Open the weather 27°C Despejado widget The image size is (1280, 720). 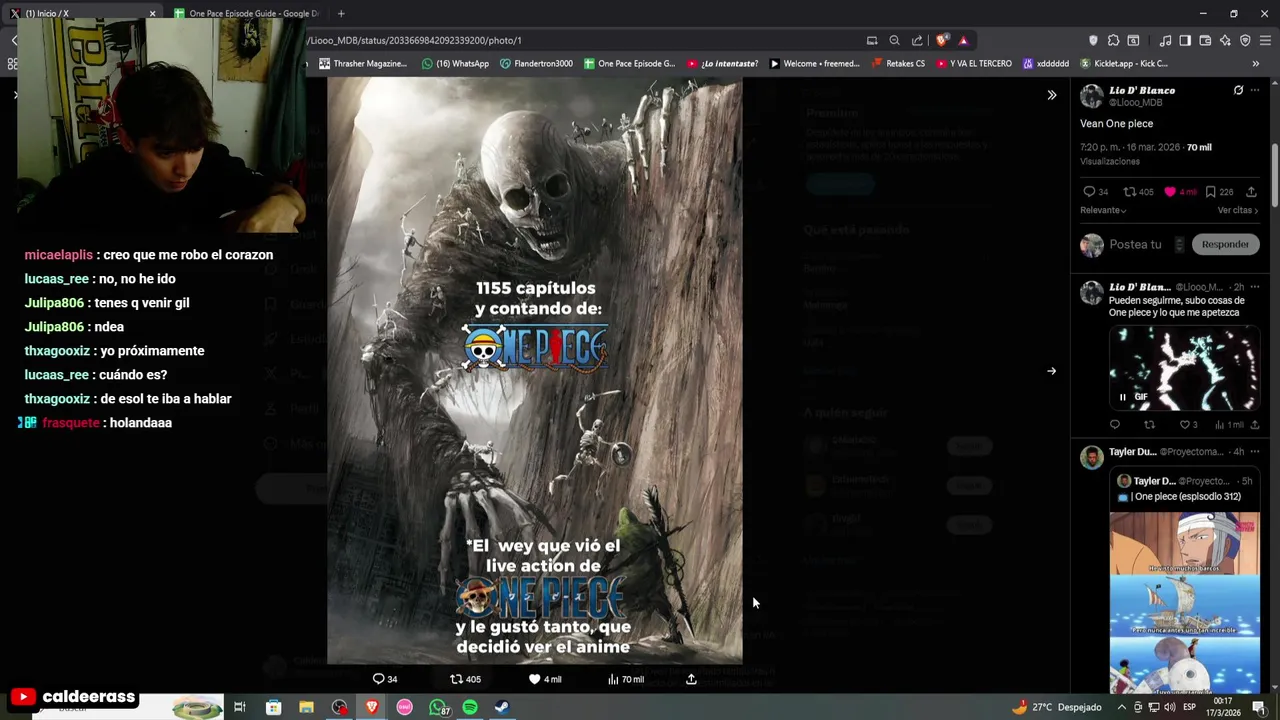click(1056, 707)
